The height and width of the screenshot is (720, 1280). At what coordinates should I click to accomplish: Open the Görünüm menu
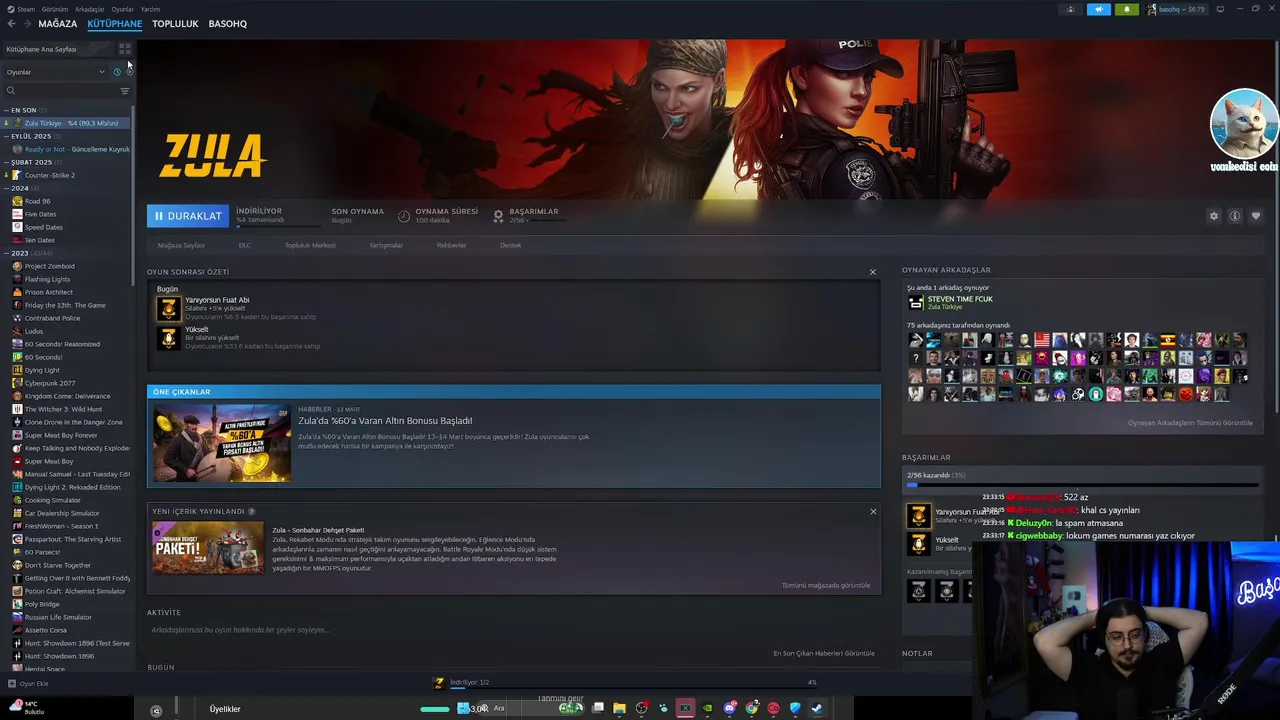(x=55, y=9)
